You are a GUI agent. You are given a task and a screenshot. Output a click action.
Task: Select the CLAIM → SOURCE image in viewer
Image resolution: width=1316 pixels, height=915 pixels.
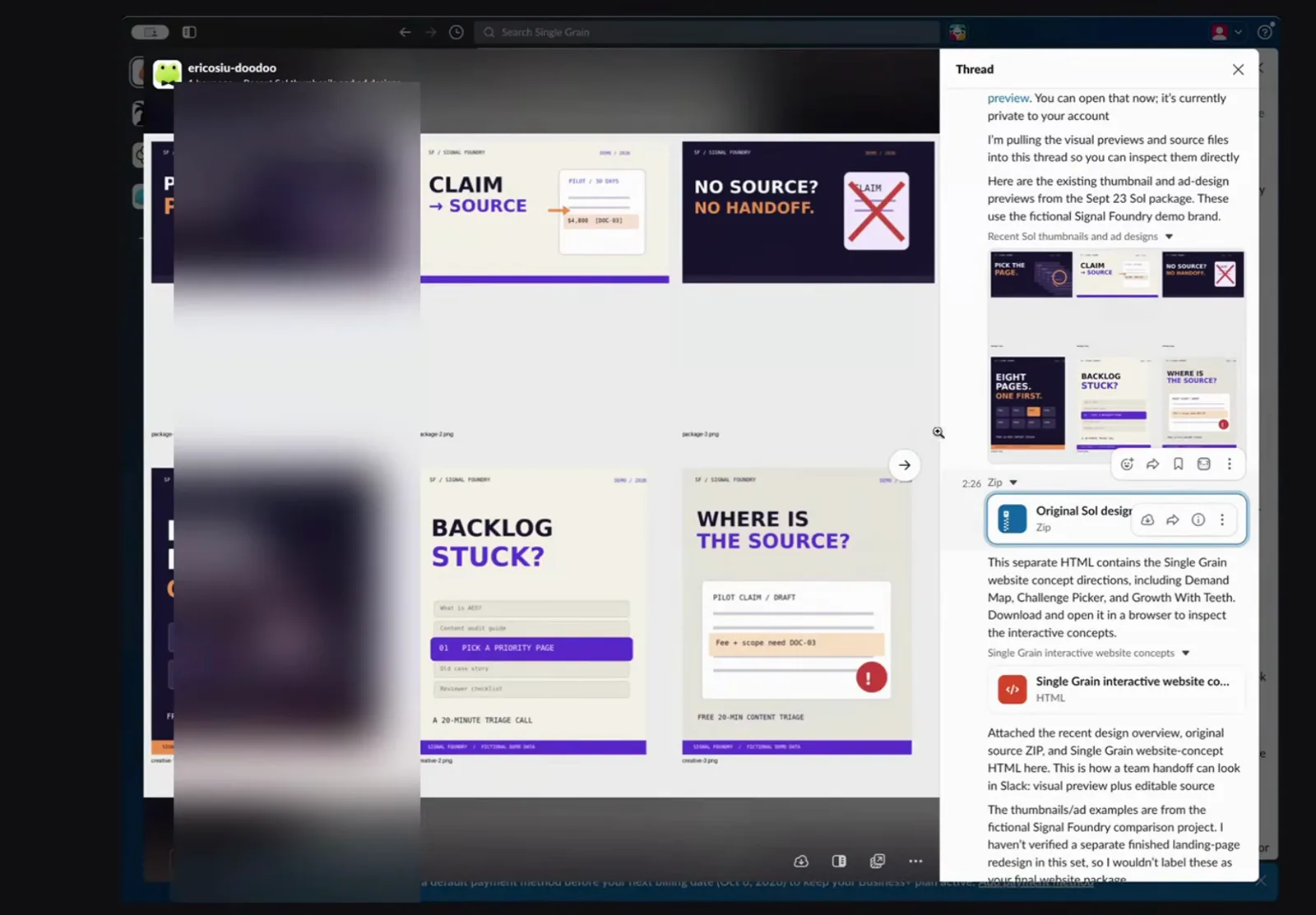[x=544, y=212]
